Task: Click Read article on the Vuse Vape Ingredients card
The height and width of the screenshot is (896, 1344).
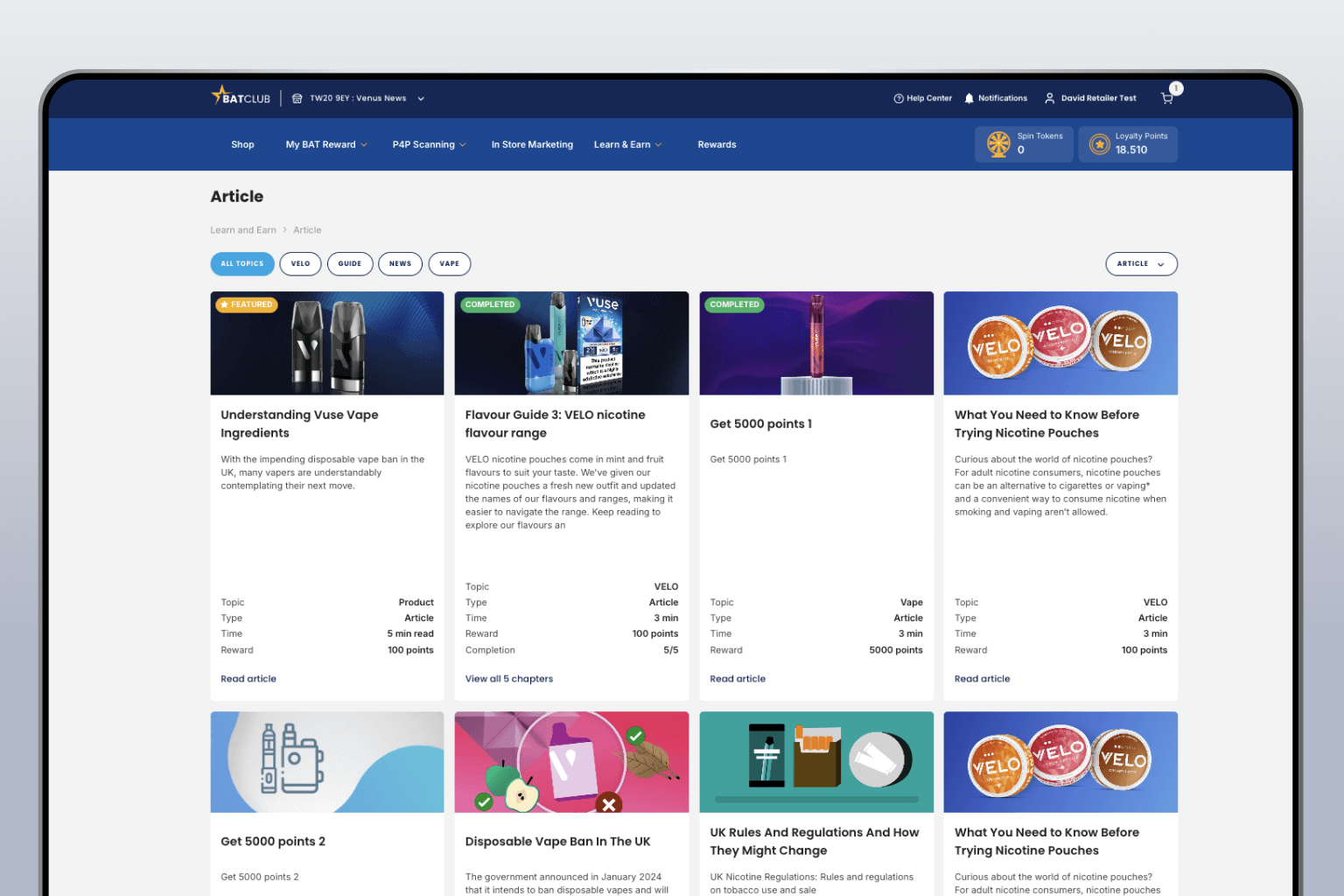Action: pos(248,679)
